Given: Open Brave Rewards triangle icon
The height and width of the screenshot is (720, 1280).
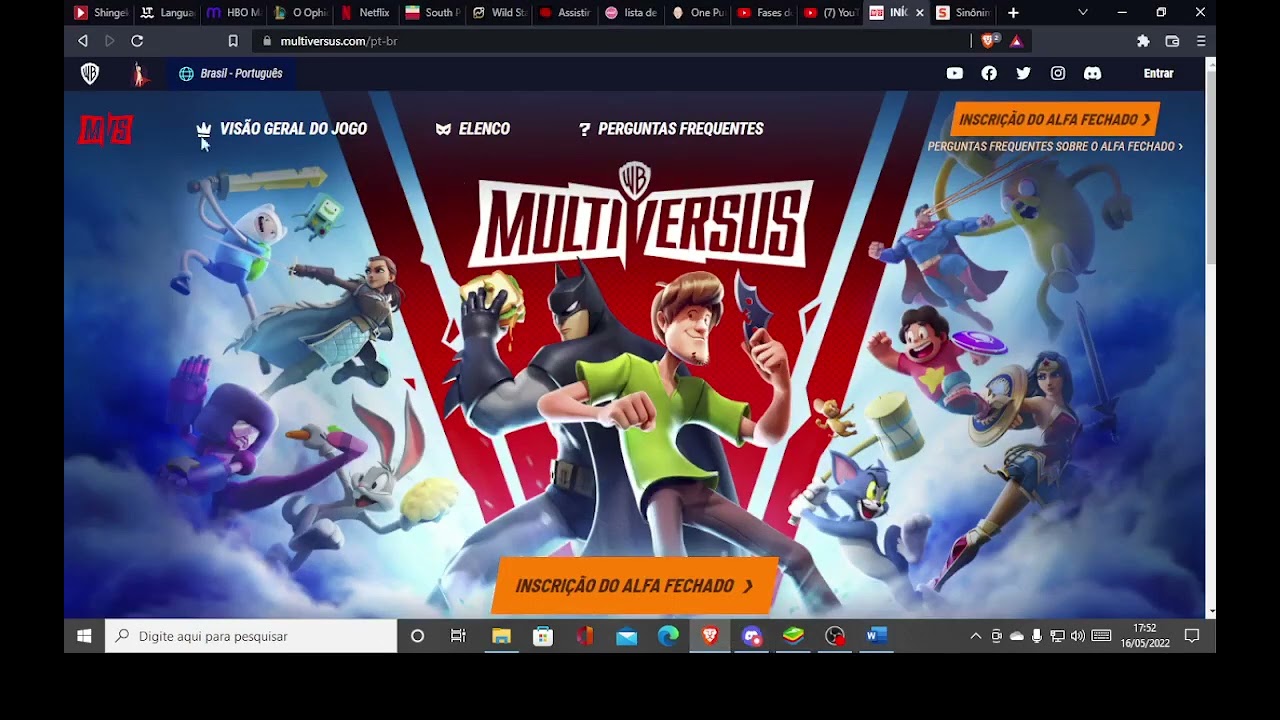Looking at the screenshot, I should point(1016,41).
